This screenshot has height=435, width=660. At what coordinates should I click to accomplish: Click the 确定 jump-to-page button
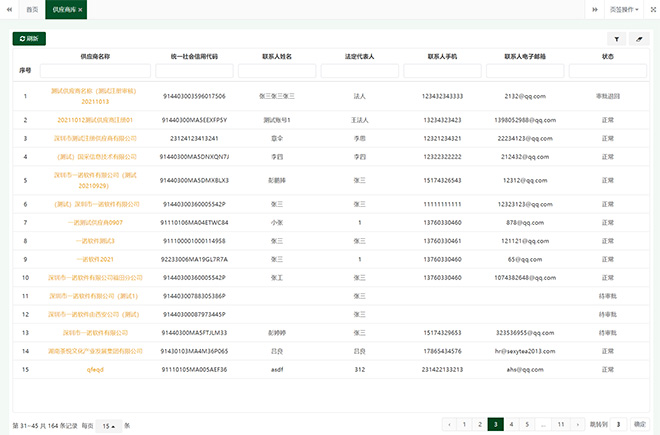(x=640, y=424)
